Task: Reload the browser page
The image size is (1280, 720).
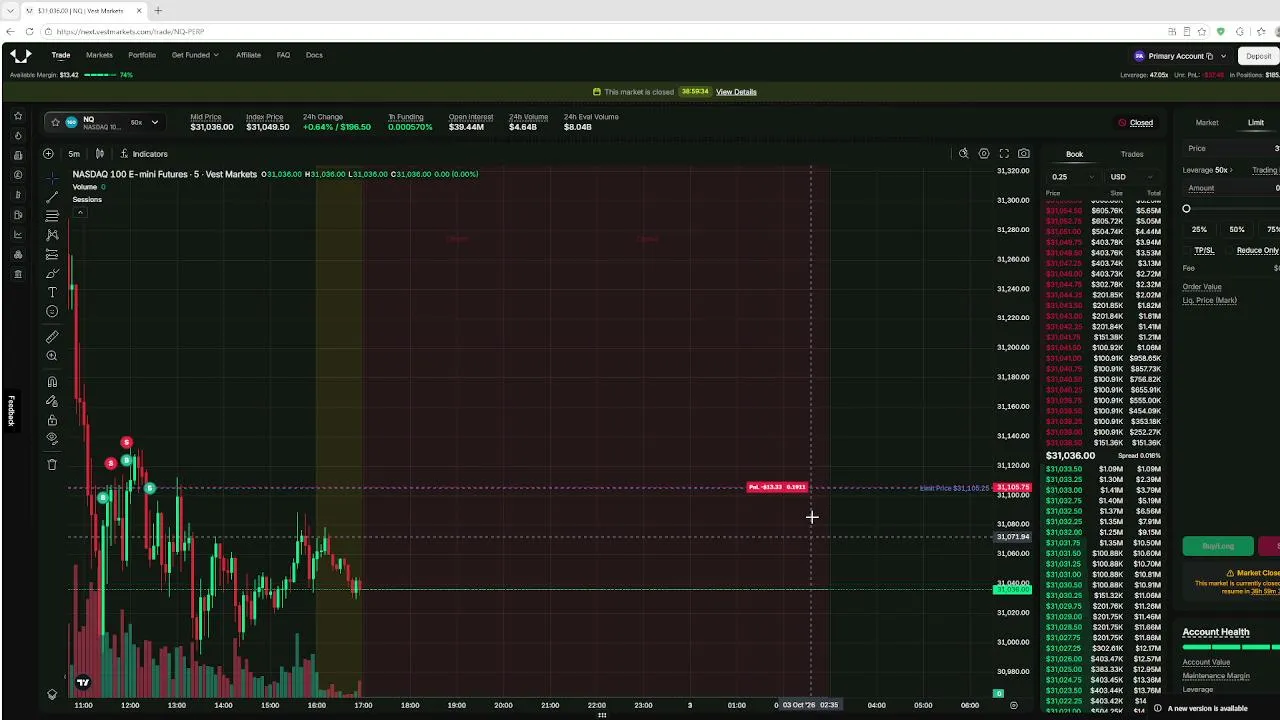Action: [x=30, y=31]
